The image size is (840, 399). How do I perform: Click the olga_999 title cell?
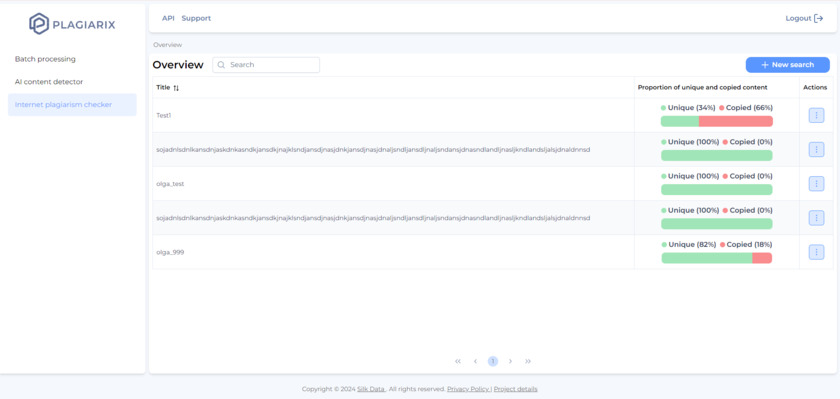[393, 252]
